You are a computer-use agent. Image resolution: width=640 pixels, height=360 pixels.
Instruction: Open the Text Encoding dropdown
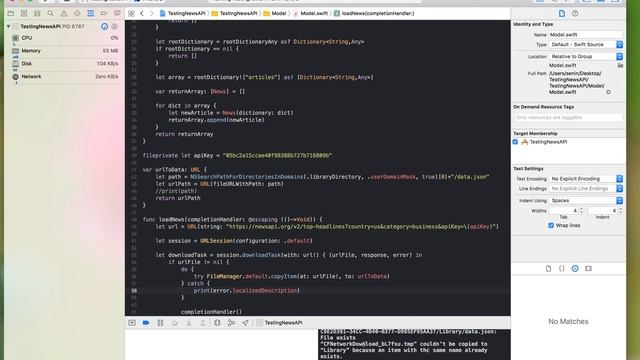tap(585, 179)
